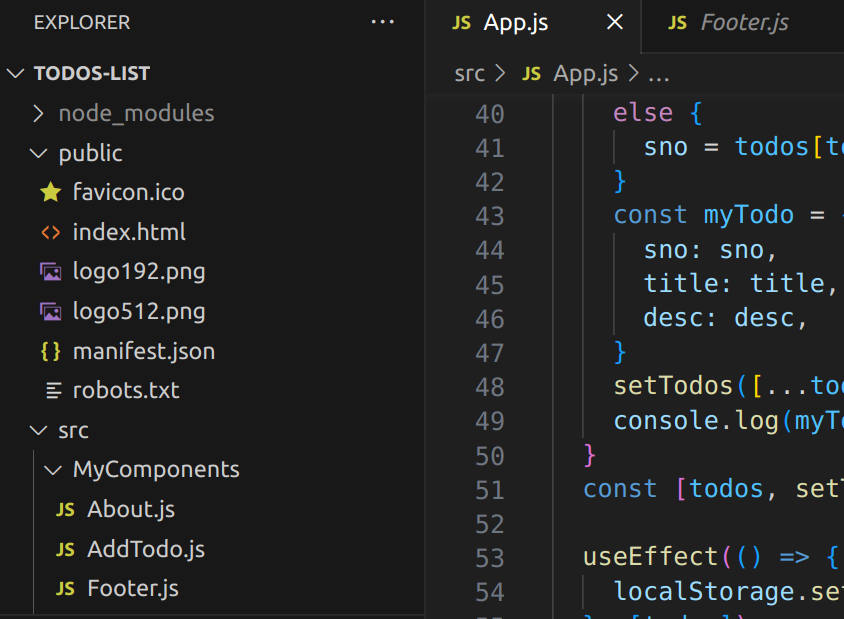Image resolution: width=844 pixels, height=619 pixels.
Task: Collapse the TODOS-LIST project root
Action: [16, 73]
